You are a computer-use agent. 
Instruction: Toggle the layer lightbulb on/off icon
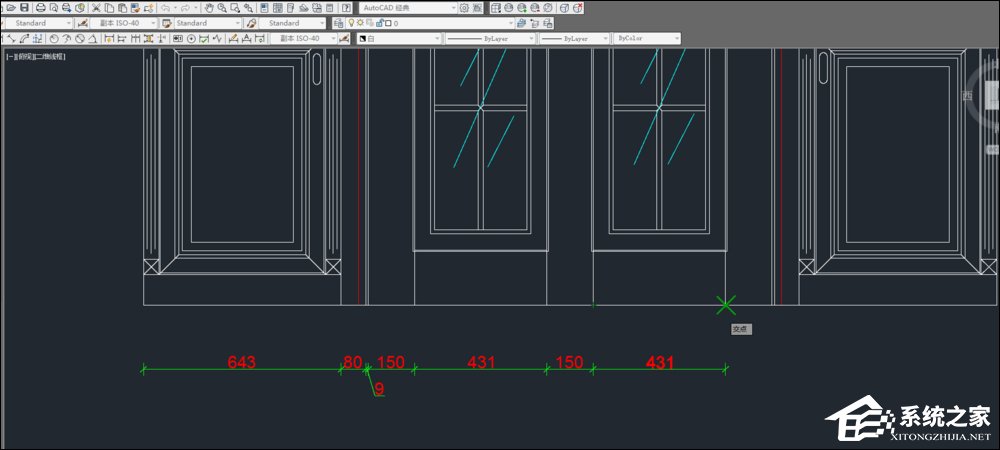pyautogui.click(x=351, y=22)
